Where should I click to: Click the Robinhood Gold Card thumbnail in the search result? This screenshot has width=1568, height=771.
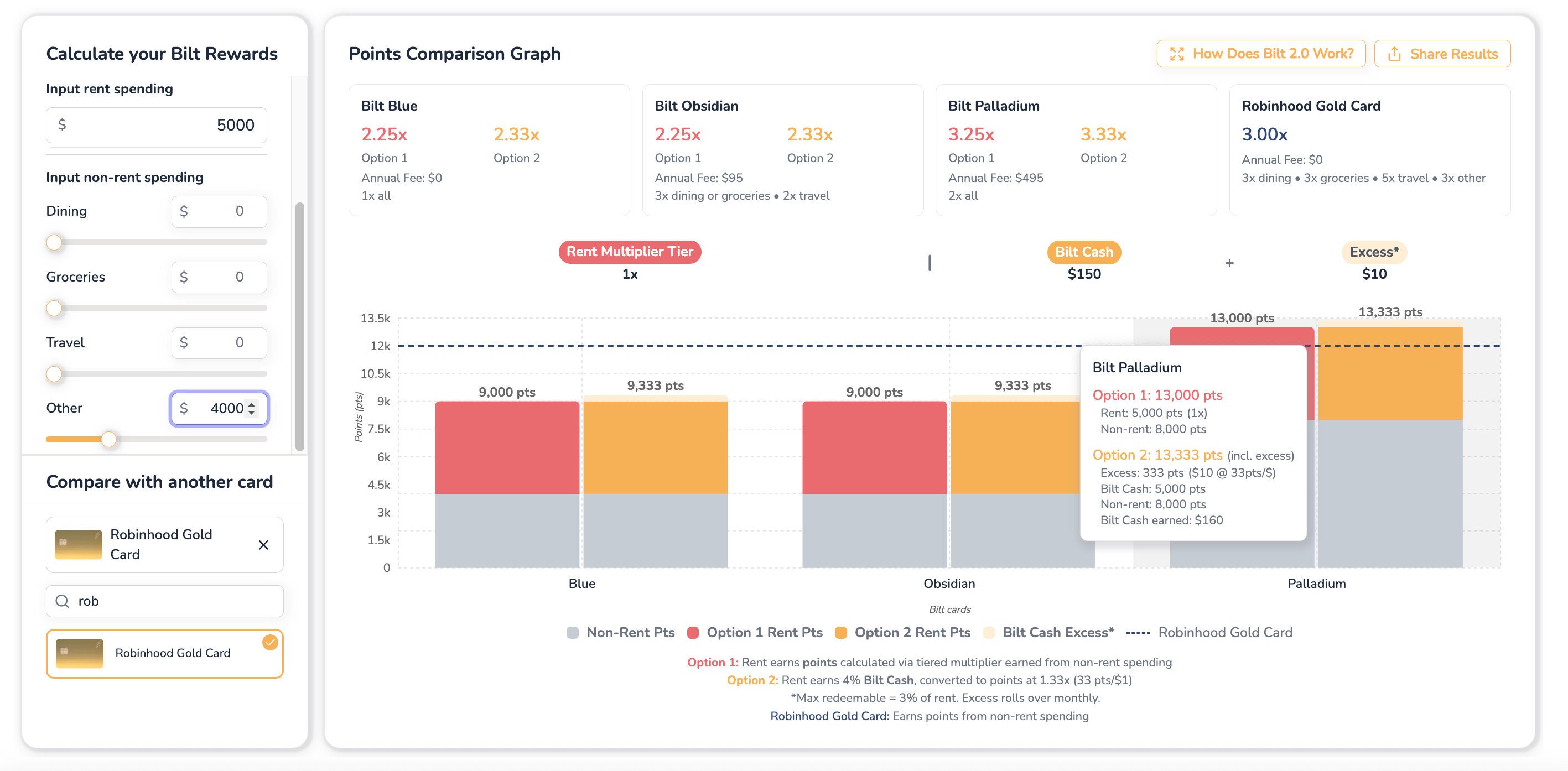pos(79,653)
